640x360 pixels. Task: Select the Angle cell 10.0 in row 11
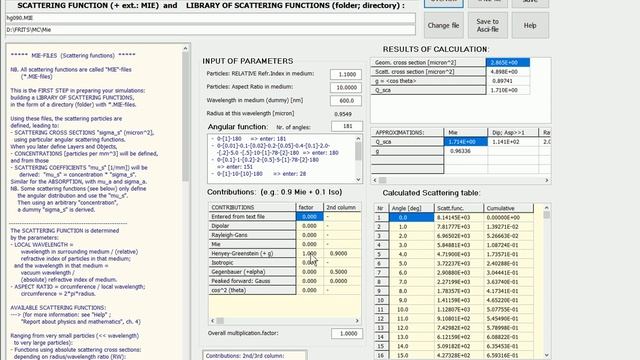pyautogui.click(x=411, y=309)
